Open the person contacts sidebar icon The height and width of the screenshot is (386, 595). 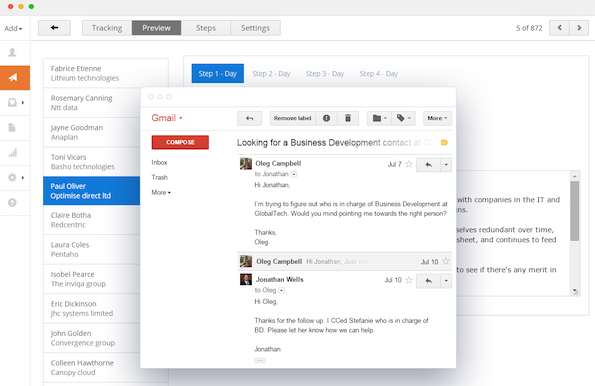coord(12,52)
